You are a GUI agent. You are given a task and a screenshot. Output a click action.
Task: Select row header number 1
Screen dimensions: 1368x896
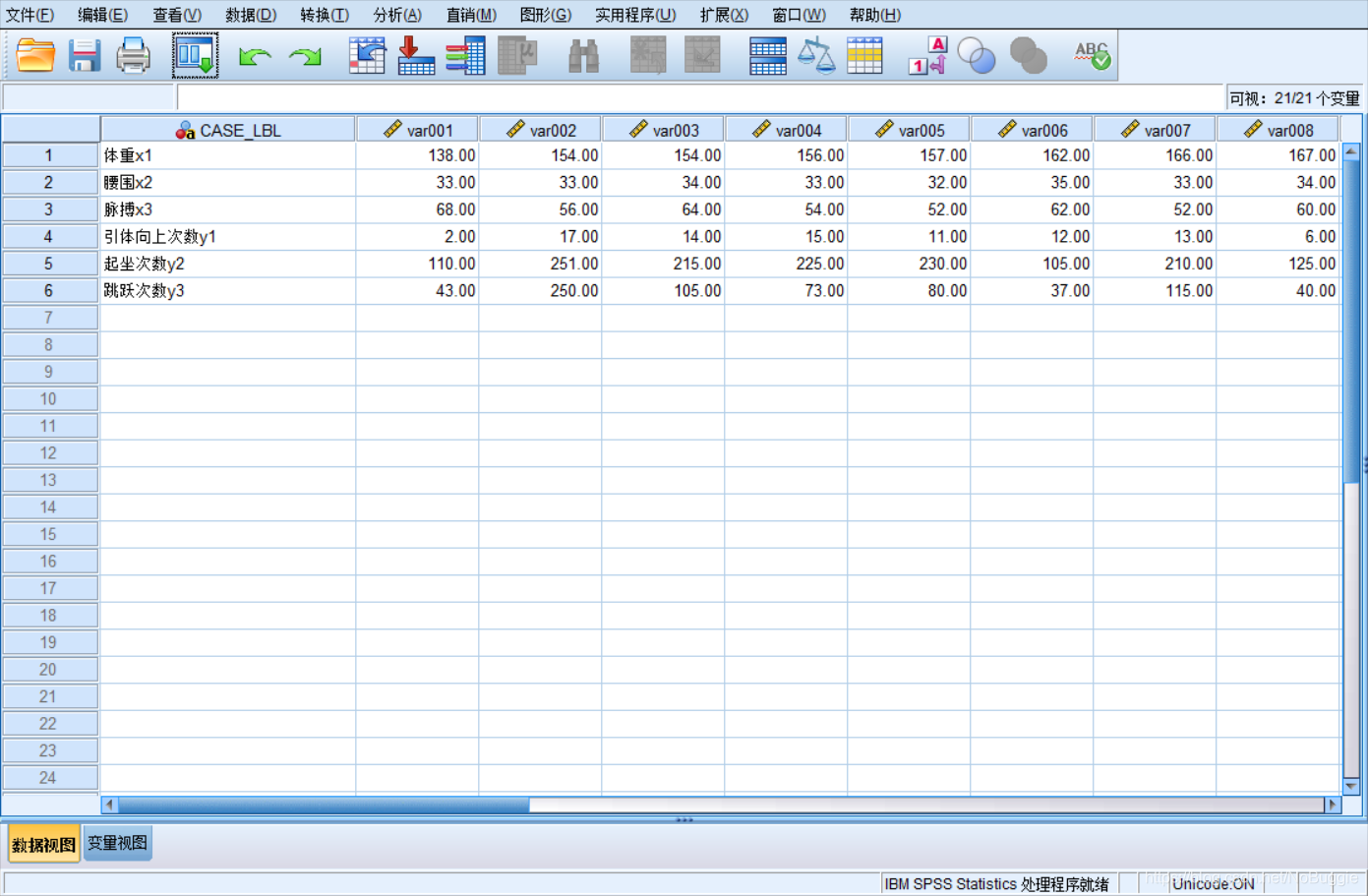click(x=49, y=155)
